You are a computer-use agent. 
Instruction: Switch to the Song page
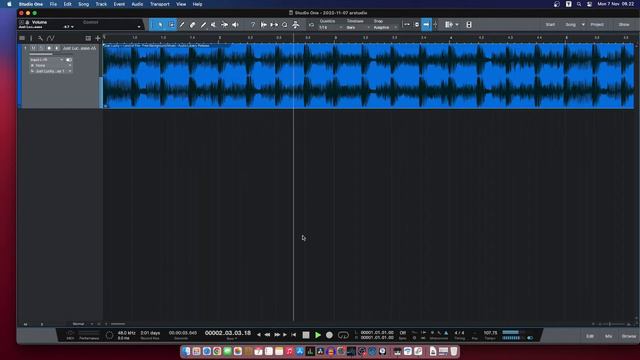(570, 24)
